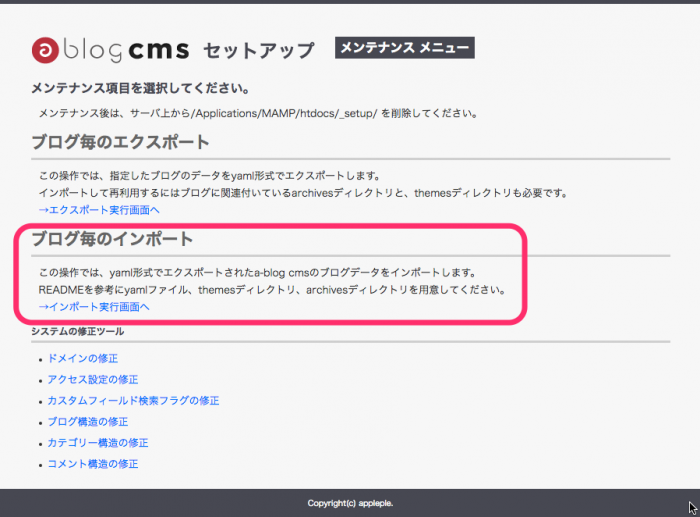Open アクセス設定の修正 tool
Screen dimensions: 700x517
click(93, 379)
